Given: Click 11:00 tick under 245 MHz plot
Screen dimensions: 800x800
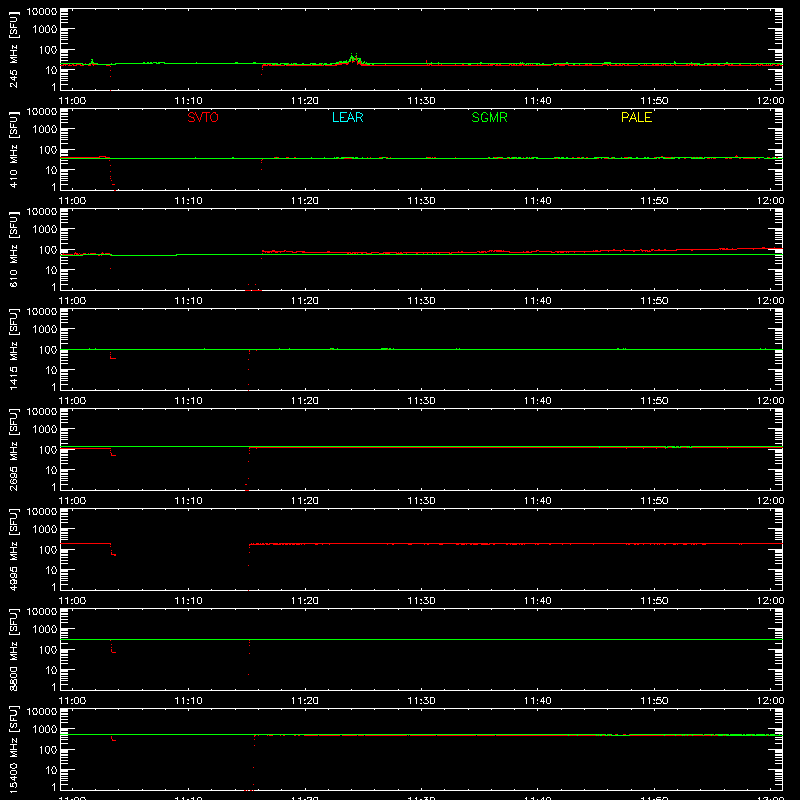Looking at the screenshot, I should [x=72, y=101].
